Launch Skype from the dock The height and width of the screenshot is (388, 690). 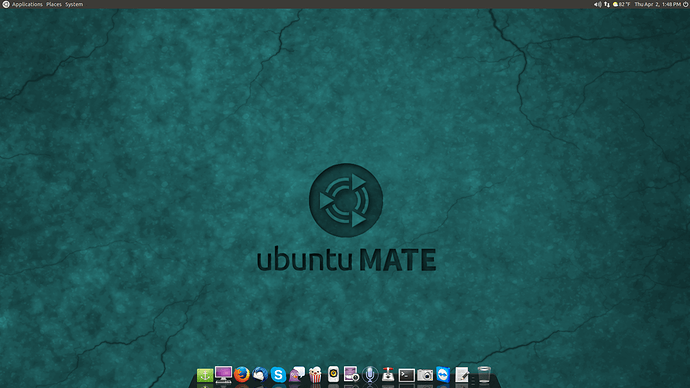coord(278,375)
